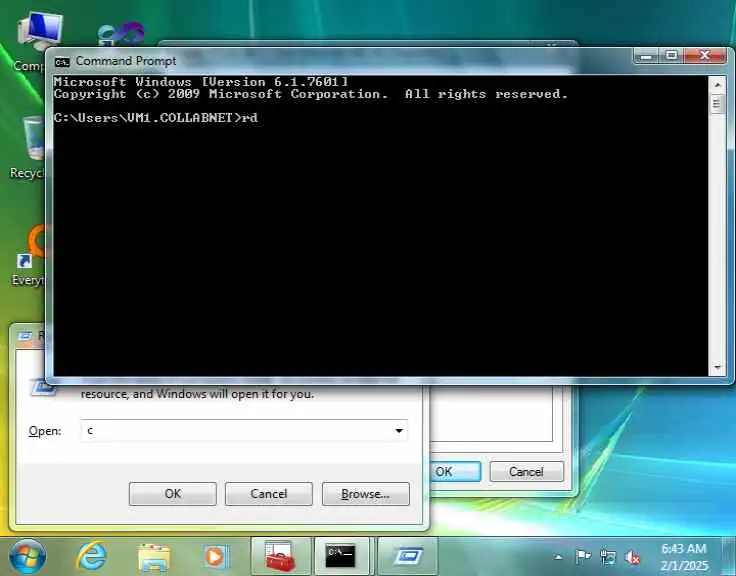This screenshot has width=736, height=576.
Task: Open the Action Center flag icon
Action: click(583, 557)
